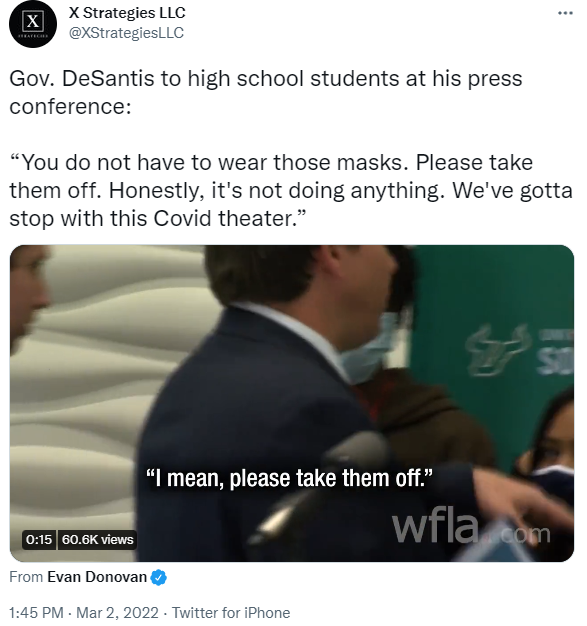This screenshot has height=626, width=587.
Task: Open Evan Donovan's profile link
Action: click(97, 577)
